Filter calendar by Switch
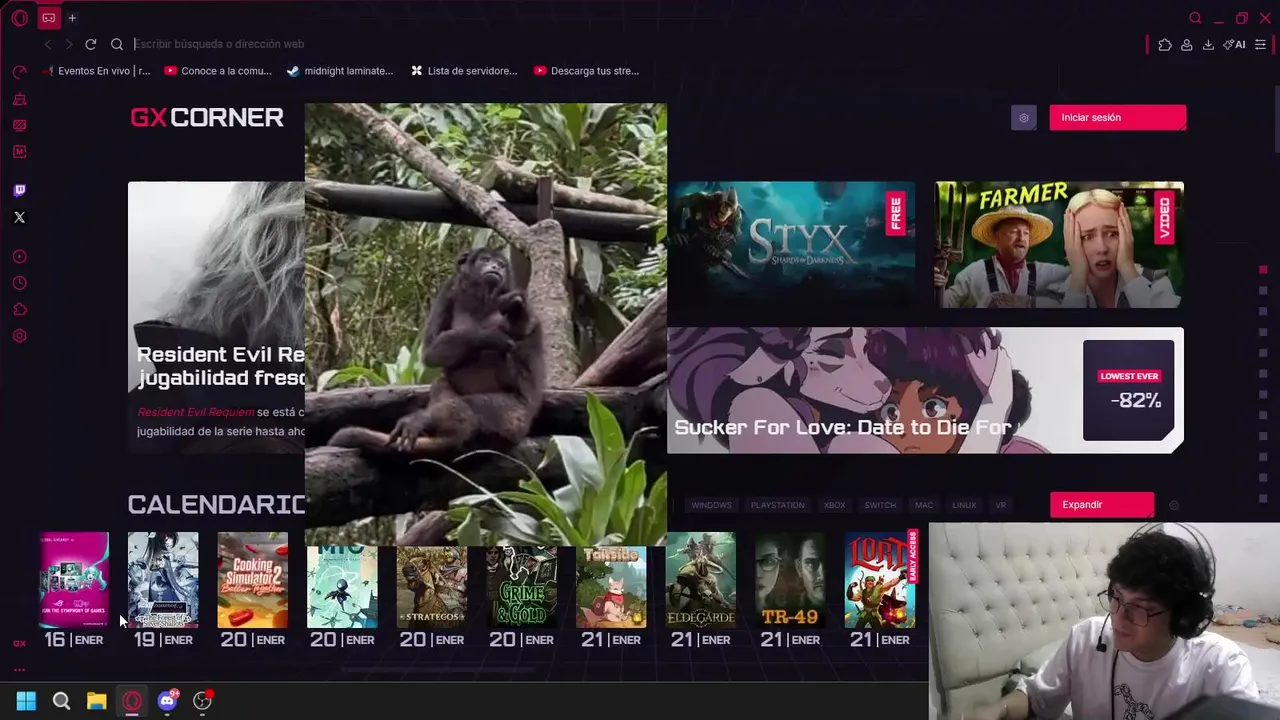This screenshot has width=1280, height=720. click(880, 505)
